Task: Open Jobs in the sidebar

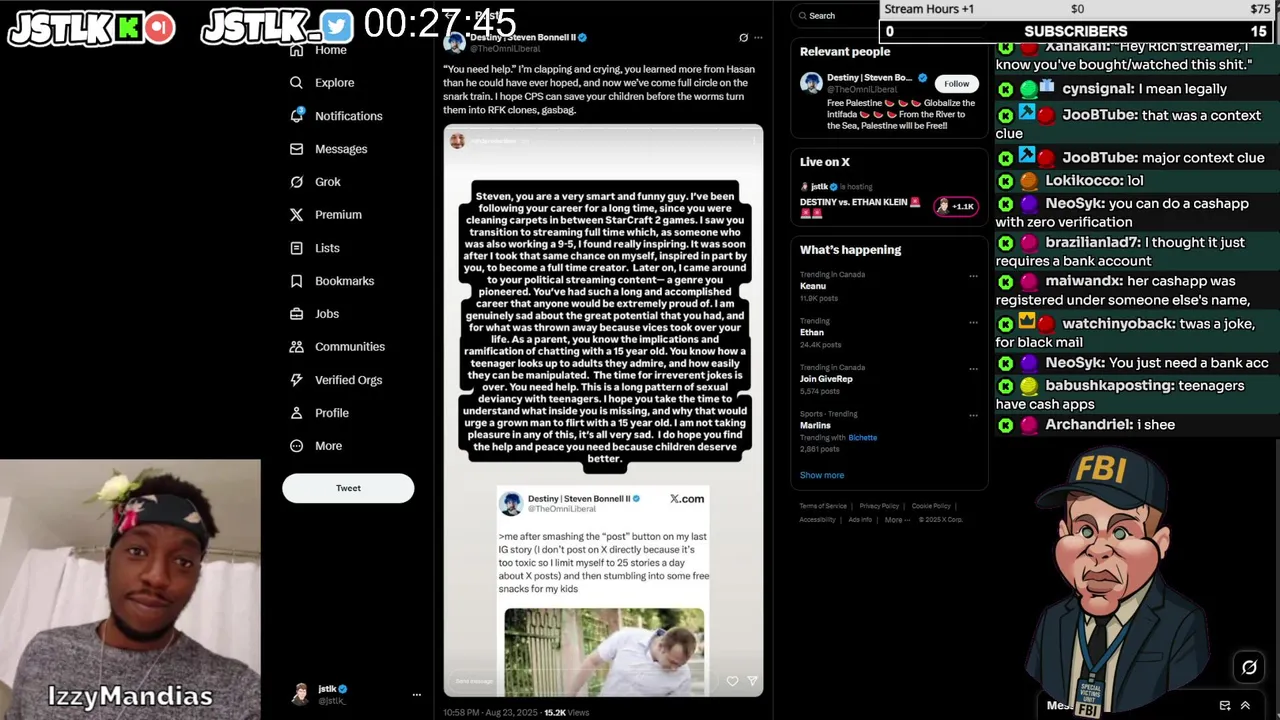Action: click(x=315, y=314)
